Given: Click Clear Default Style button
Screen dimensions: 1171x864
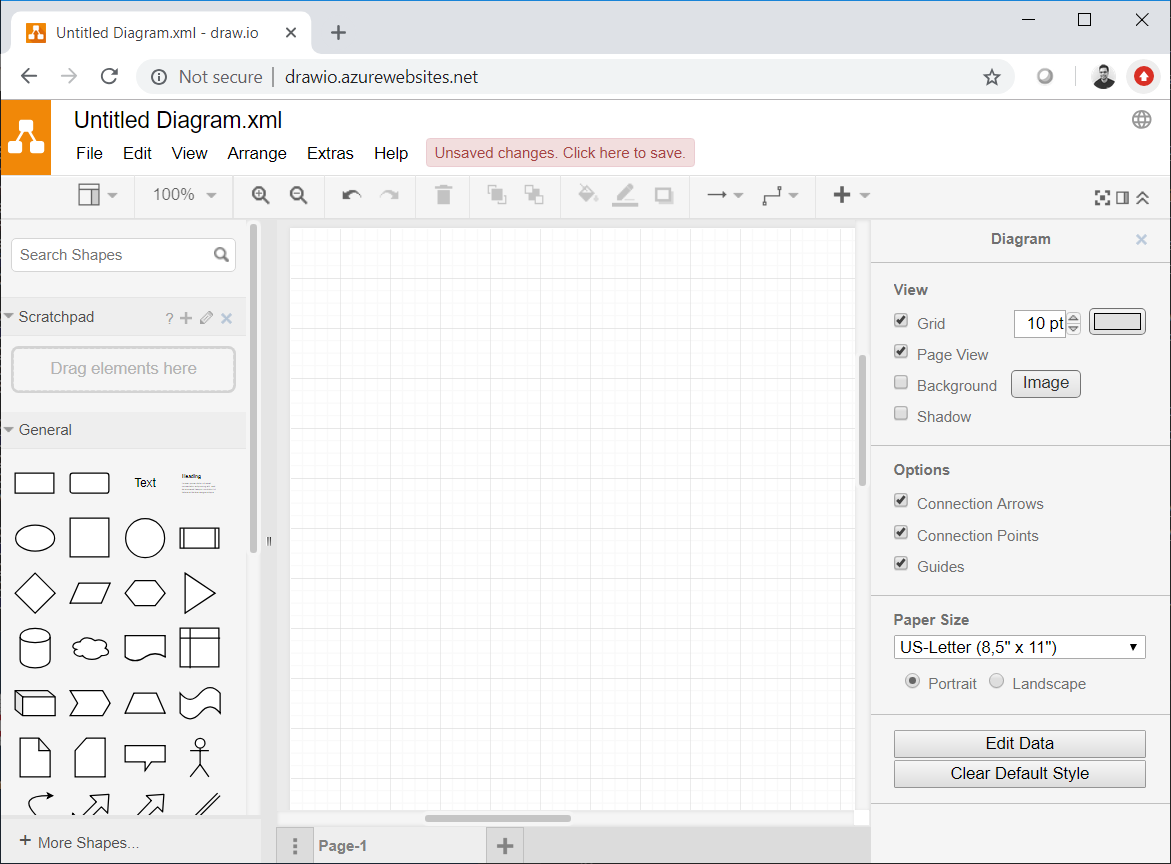Looking at the screenshot, I should click(x=1019, y=774).
